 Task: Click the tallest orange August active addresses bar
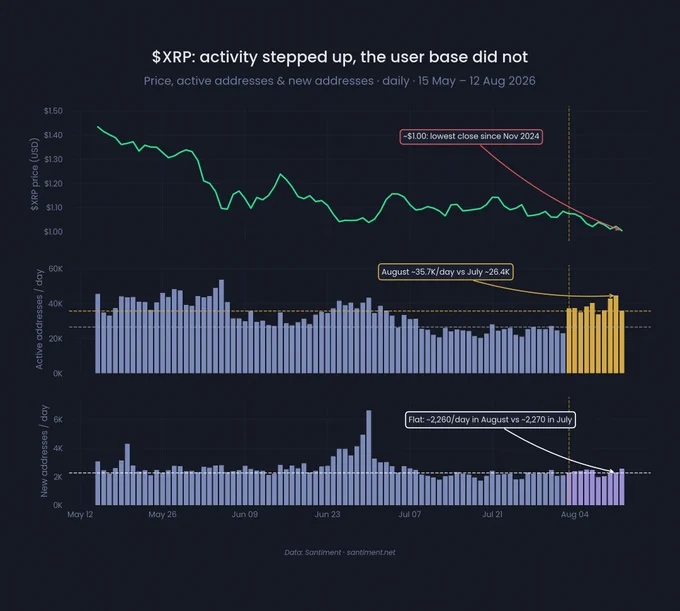616,334
